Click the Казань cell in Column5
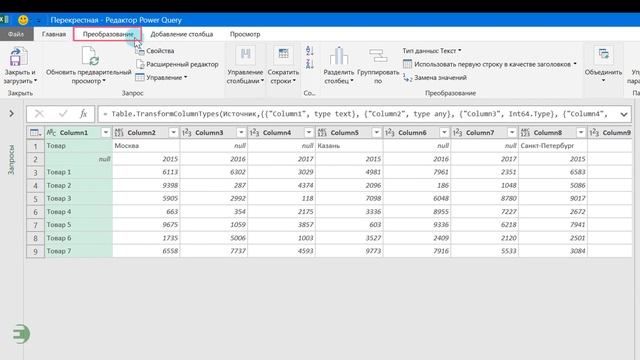 [349, 146]
